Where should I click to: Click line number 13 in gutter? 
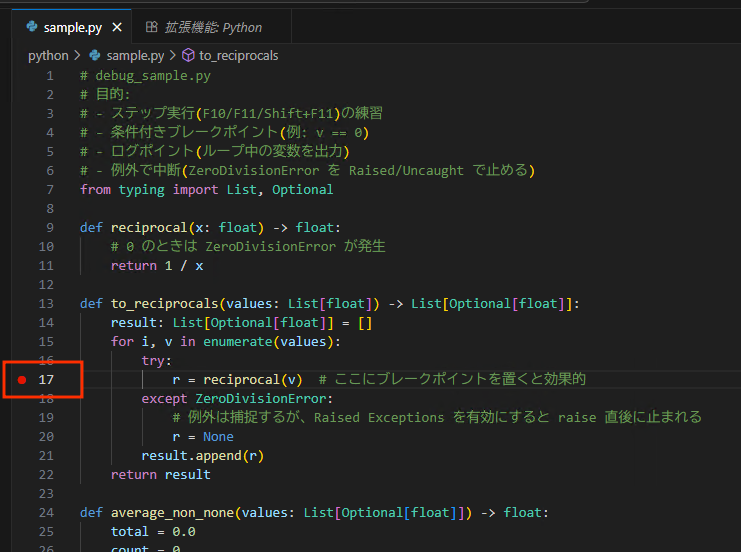(46, 304)
